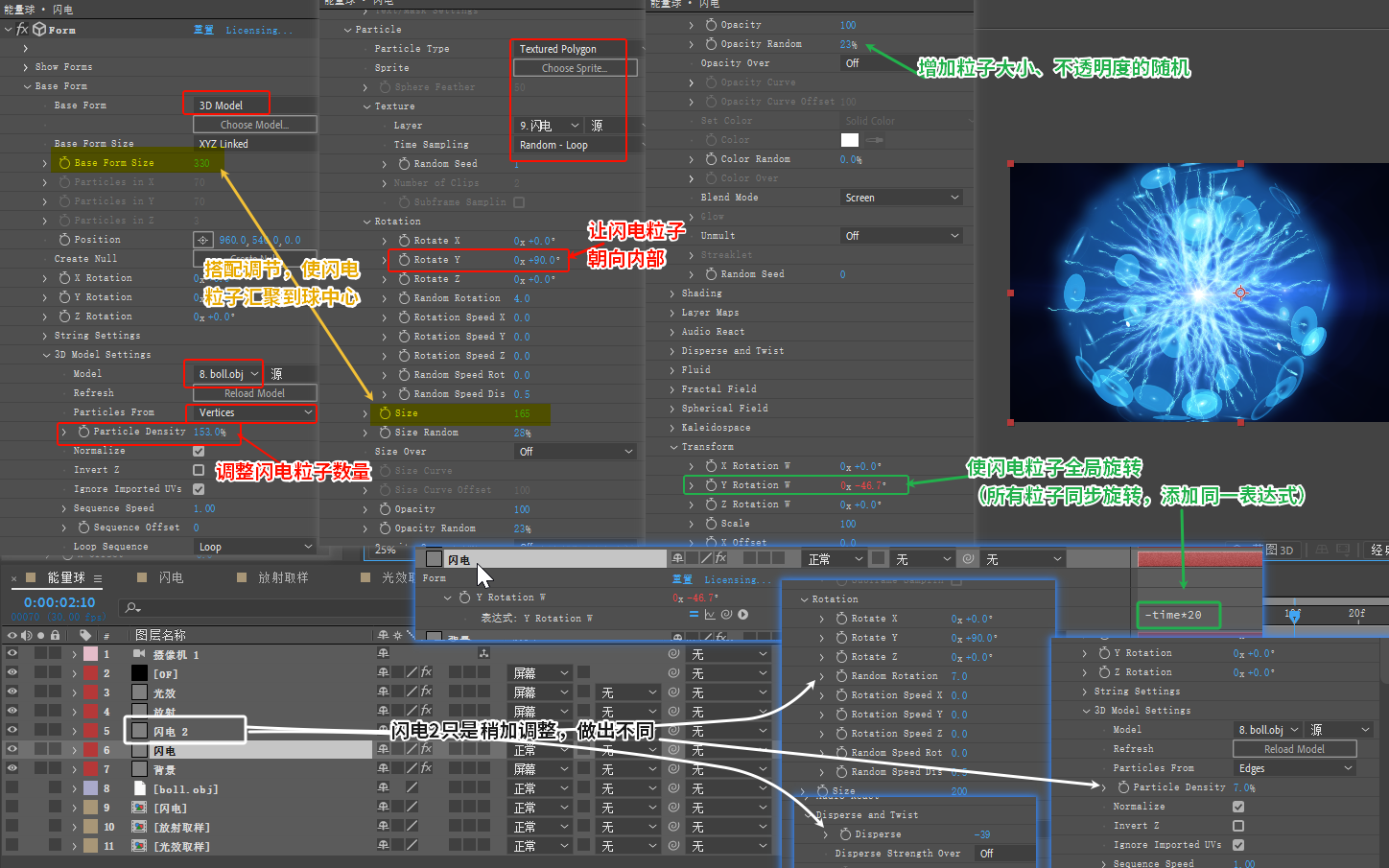Click the anchor point crosshair in the preview
The image size is (1389, 868).
[x=1240, y=293]
